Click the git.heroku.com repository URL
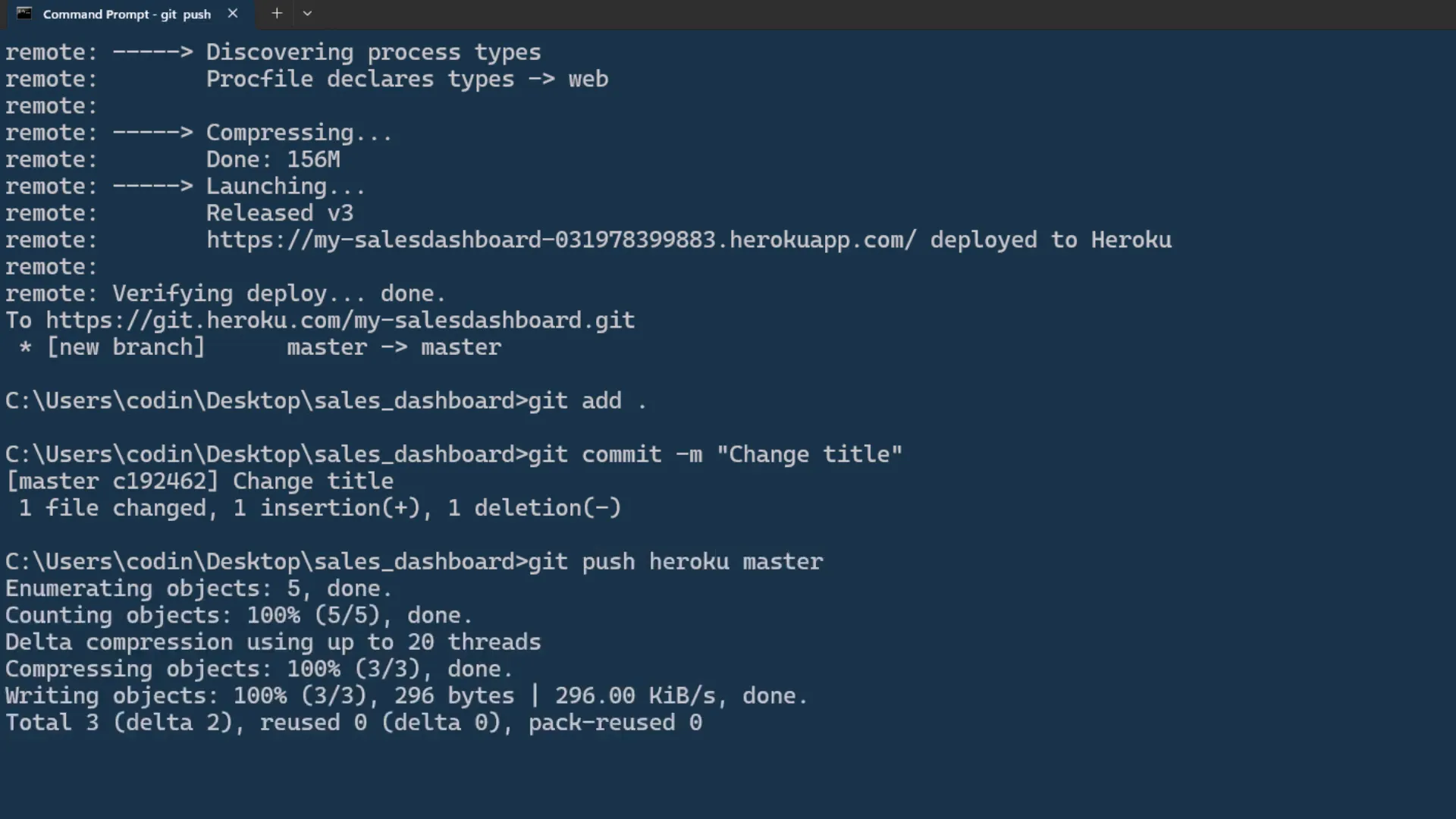The width and height of the screenshot is (1456, 819). [340, 321]
